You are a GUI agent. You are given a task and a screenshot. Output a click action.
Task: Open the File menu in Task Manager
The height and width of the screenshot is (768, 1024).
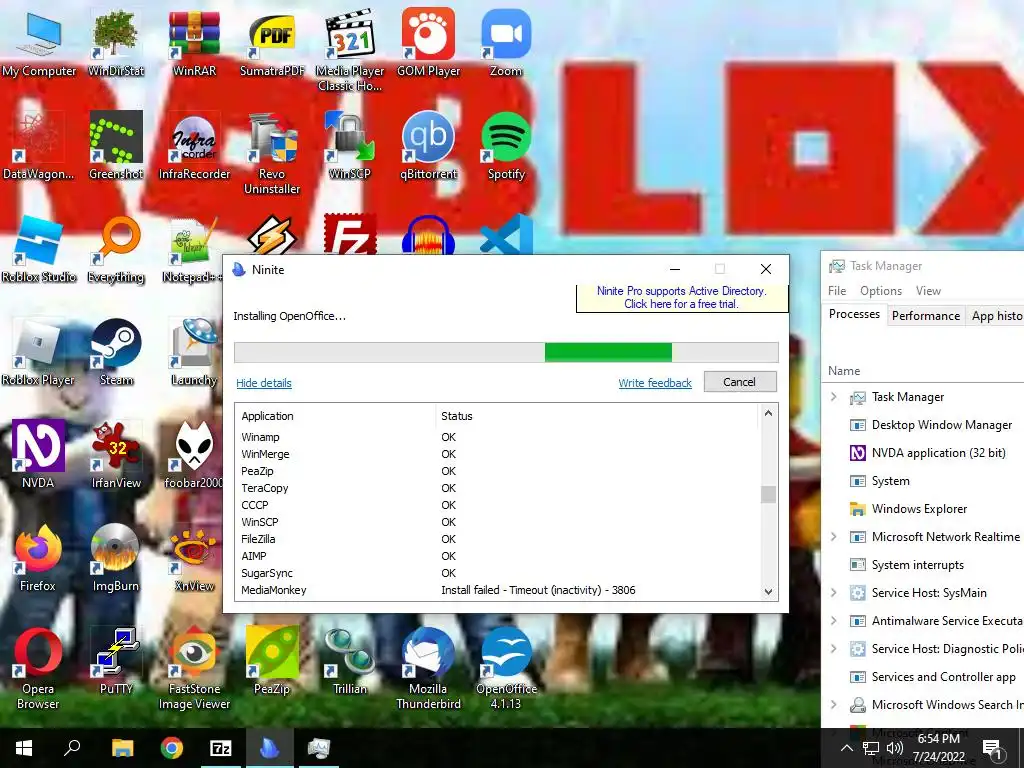[837, 291]
